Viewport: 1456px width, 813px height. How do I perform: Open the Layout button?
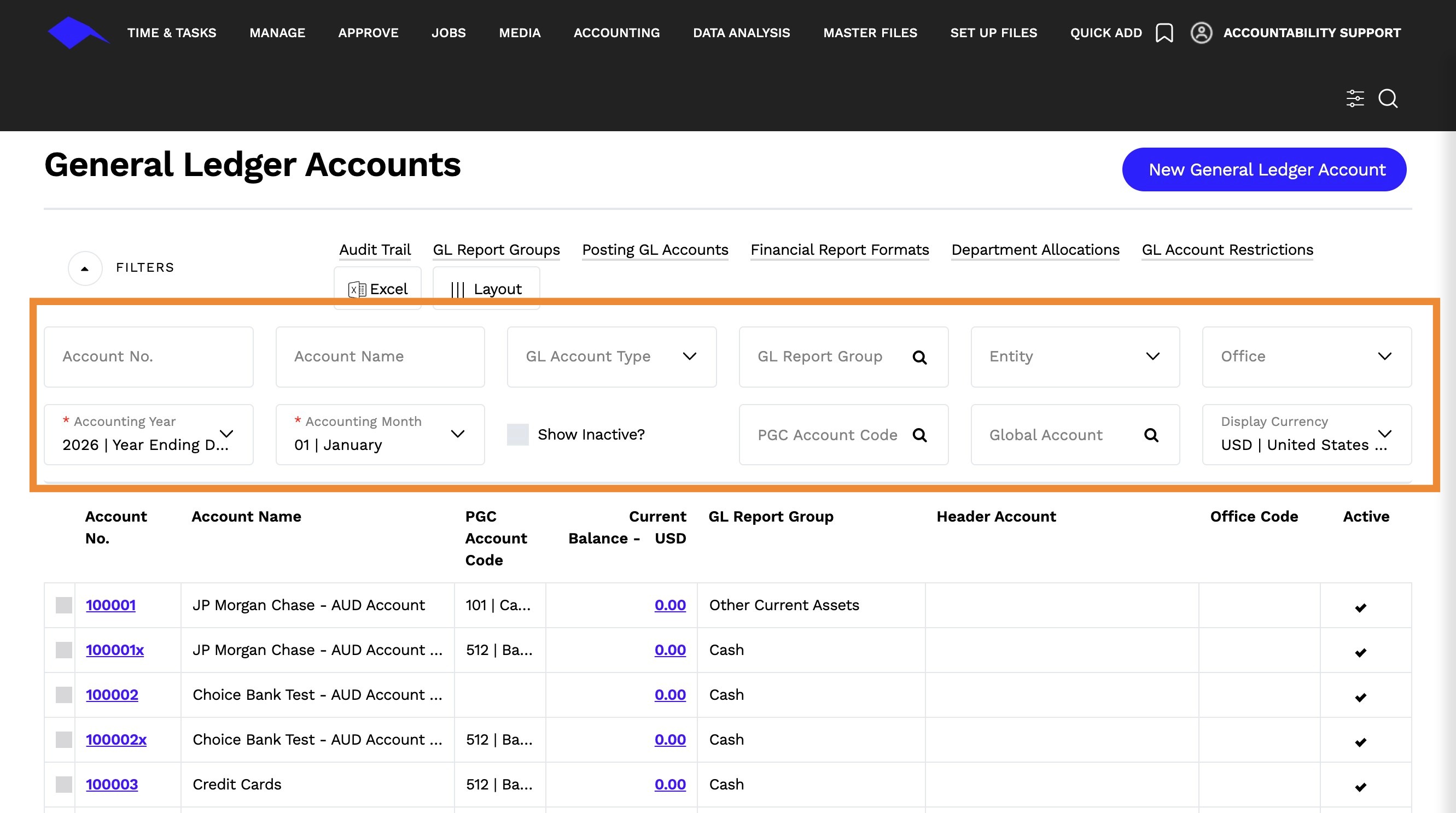(x=486, y=289)
